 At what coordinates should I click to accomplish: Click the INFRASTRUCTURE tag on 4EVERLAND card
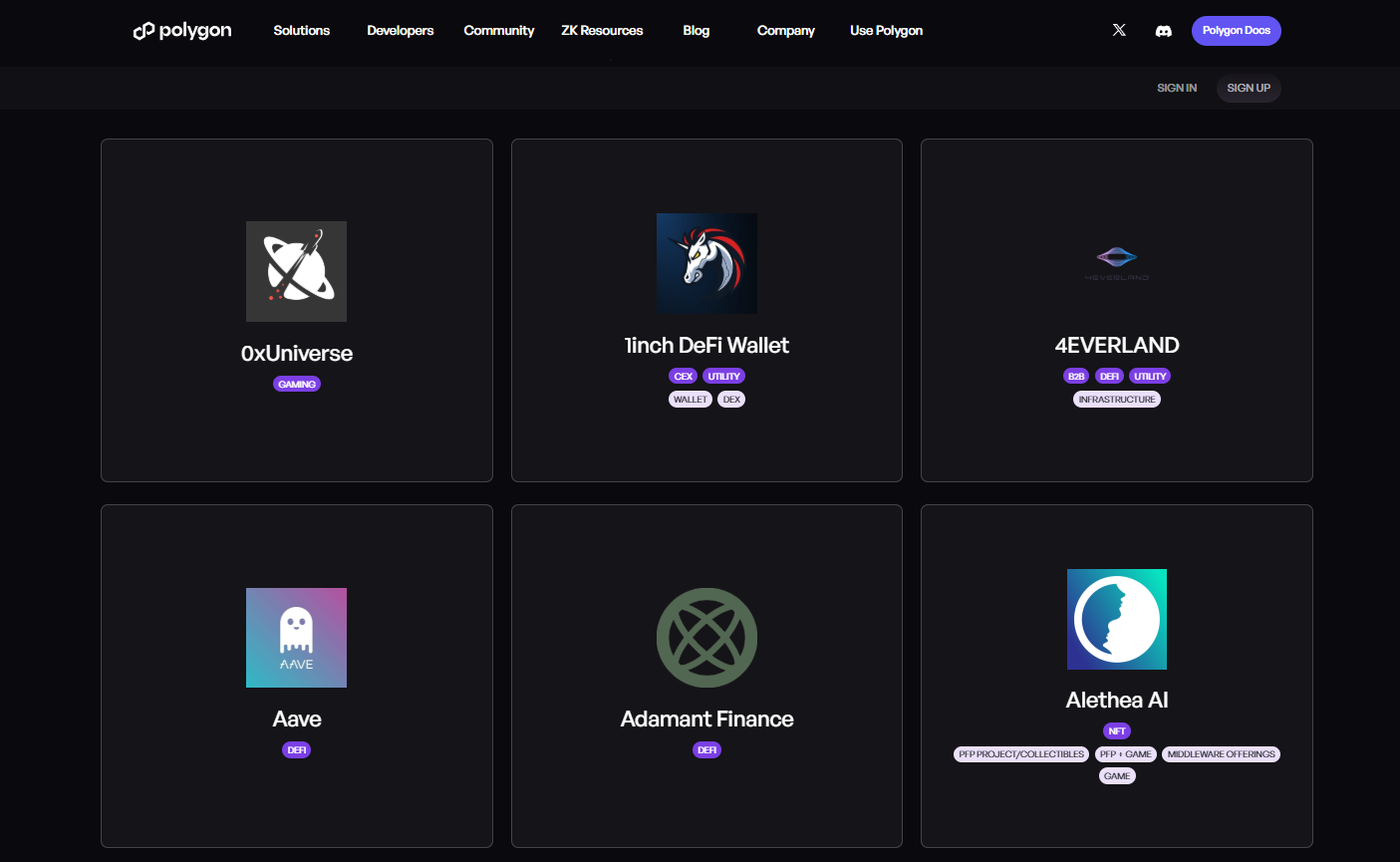1117,399
